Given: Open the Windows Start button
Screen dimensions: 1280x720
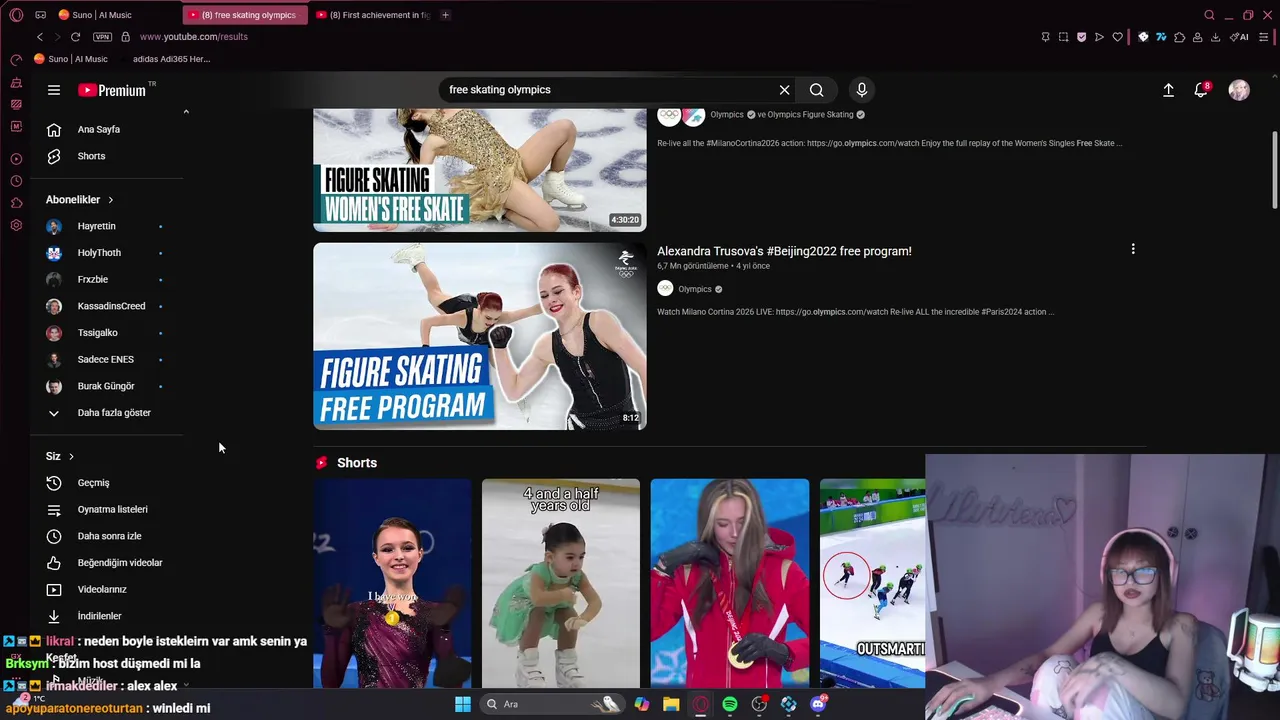Looking at the screenshot, I should (462, 704).
